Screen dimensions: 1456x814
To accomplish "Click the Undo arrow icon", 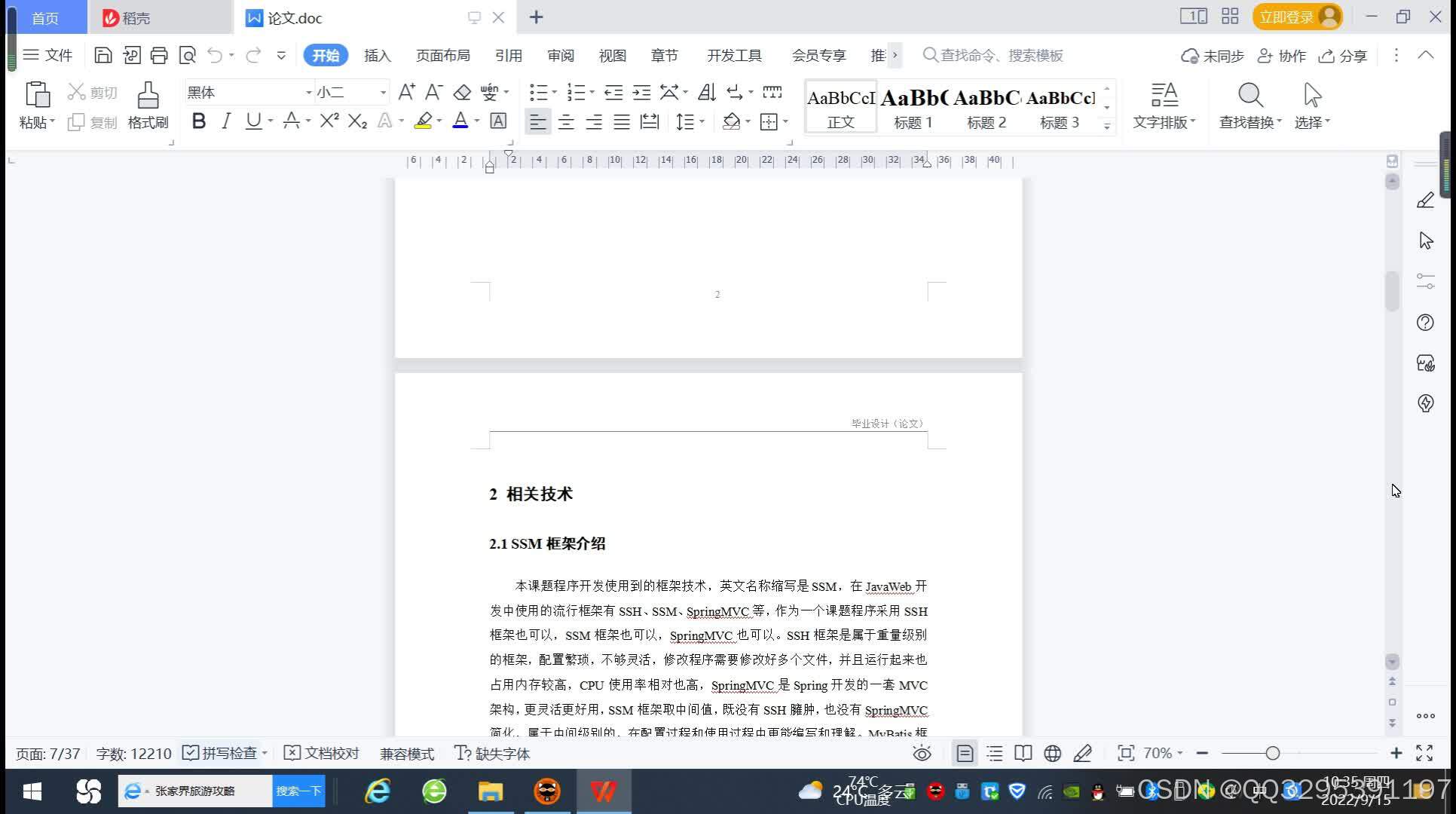I will tap(215, 55).
